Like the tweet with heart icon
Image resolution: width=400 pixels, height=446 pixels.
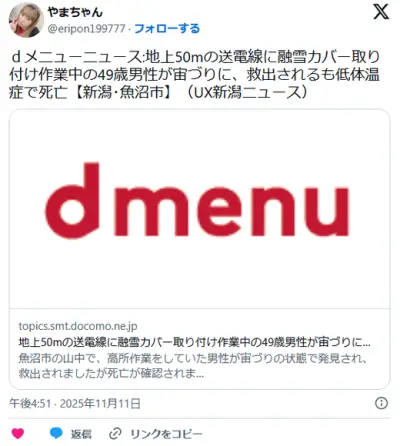[18, 433]
